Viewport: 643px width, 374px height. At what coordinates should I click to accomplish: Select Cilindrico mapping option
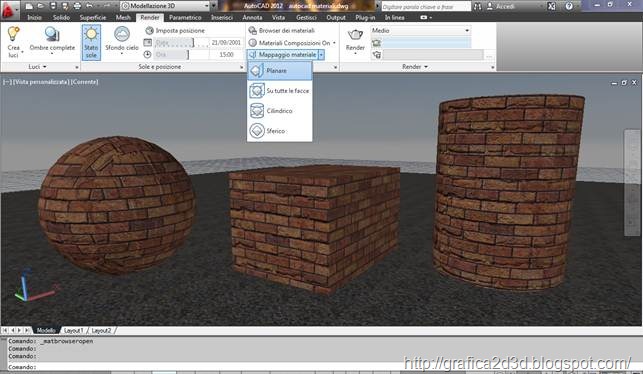[280, 111]
